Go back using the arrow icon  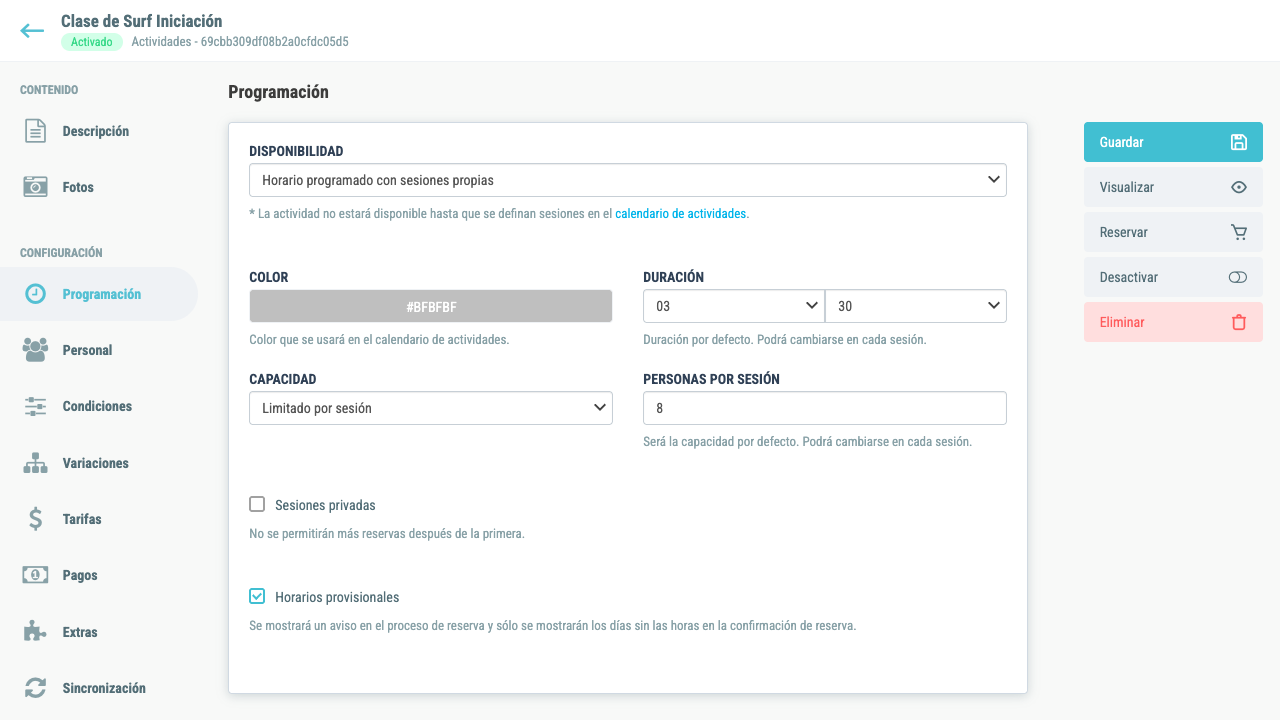[x=32, y=31]
